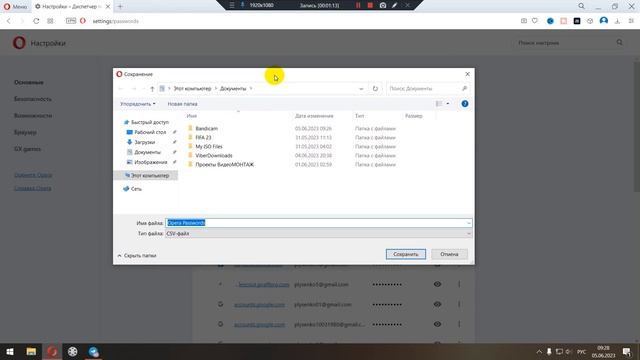The image size is (640, 360).
Task: Open Opera profile account avatar
Action: tap(604, 21)
